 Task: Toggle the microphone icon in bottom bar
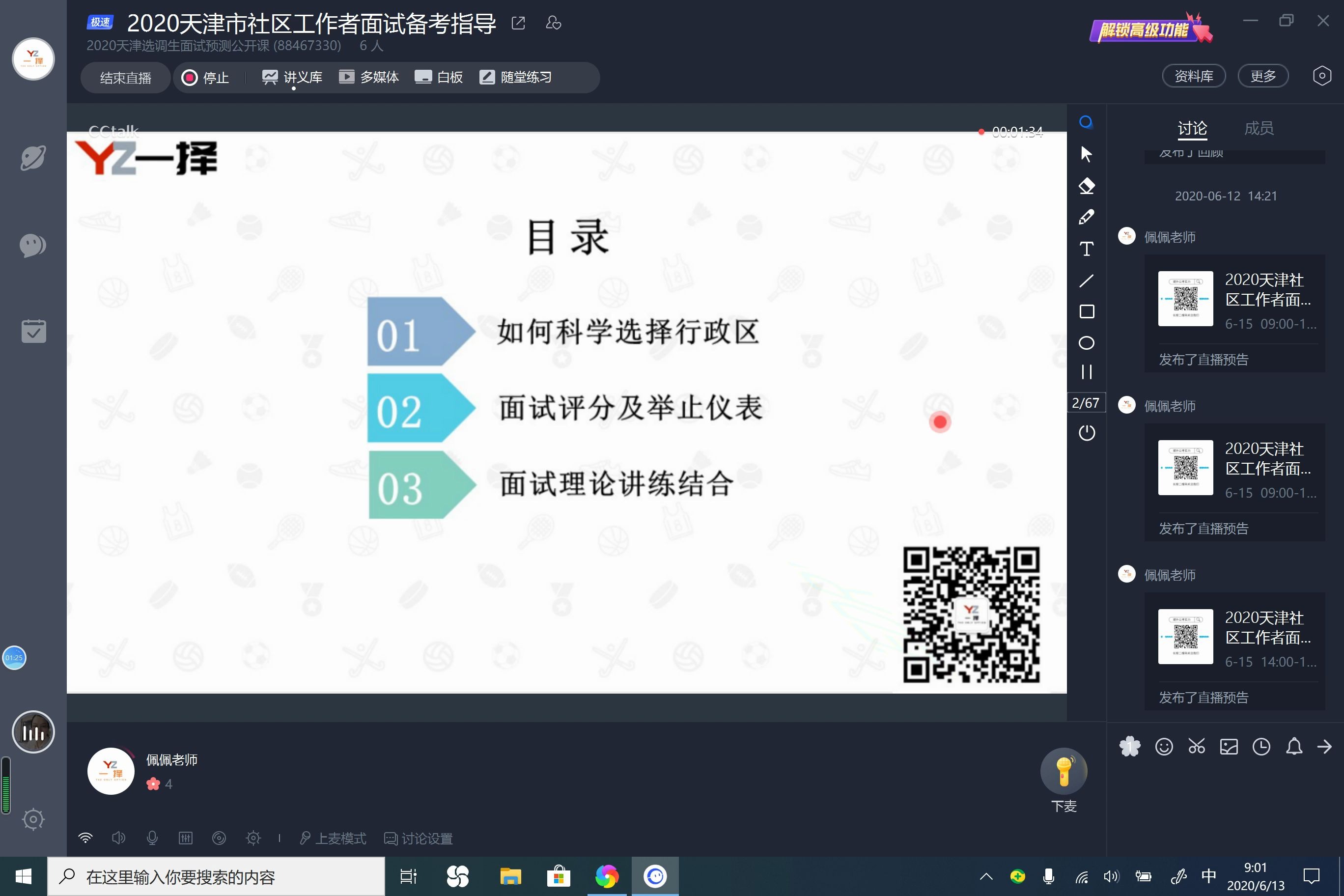pyautogui.click(x=152, y=839)
